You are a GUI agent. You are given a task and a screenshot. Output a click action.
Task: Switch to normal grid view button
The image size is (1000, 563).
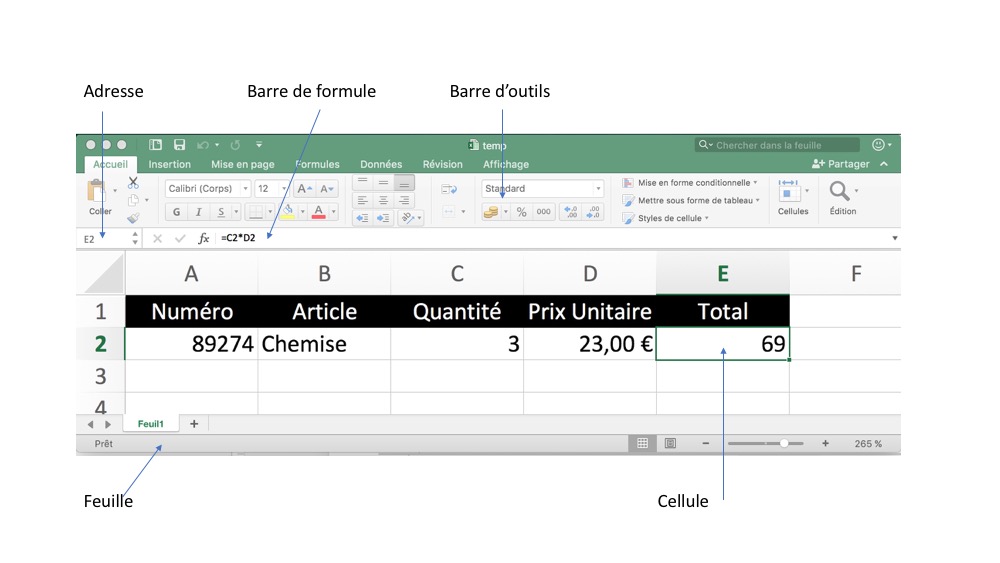tap(642, 443)
